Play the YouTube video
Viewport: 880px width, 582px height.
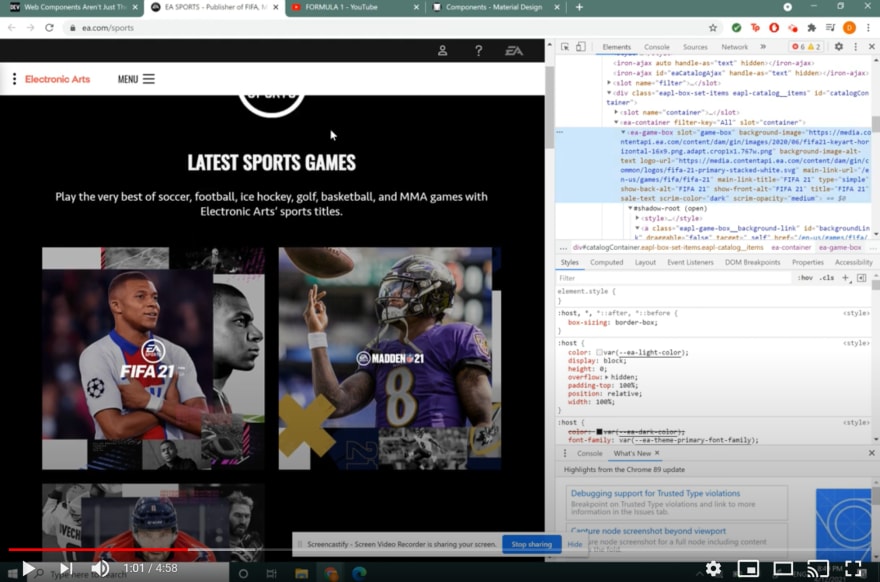click(x=28, y=569)
